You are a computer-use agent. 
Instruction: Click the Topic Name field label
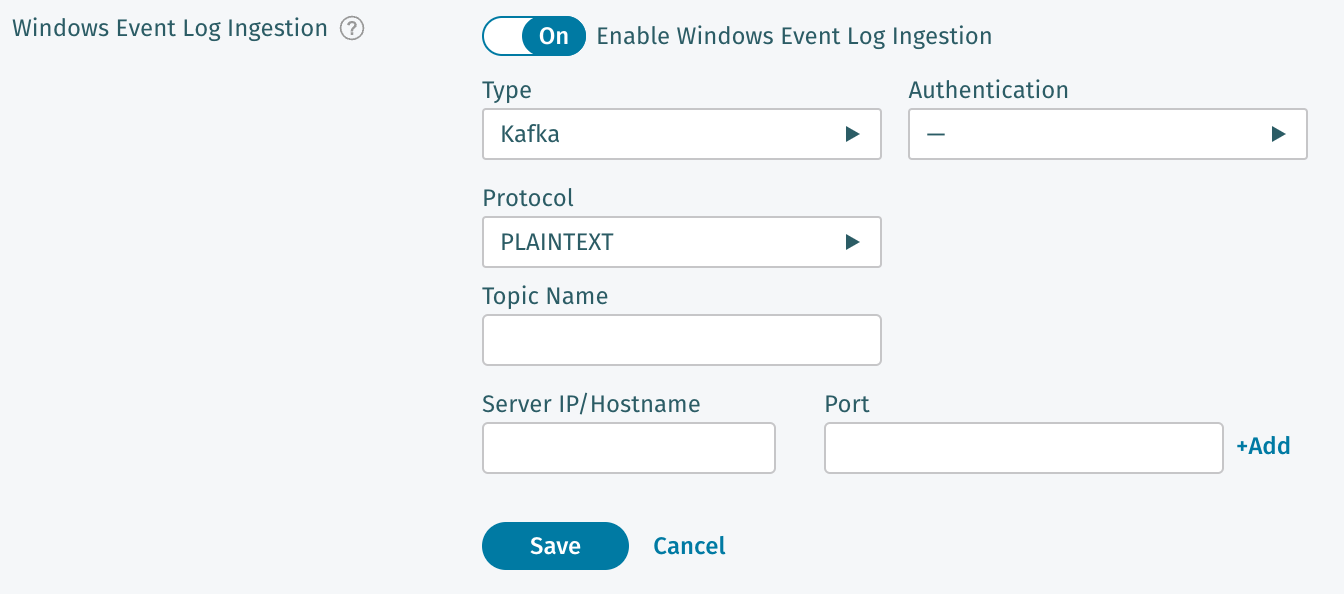click(545, 296)
